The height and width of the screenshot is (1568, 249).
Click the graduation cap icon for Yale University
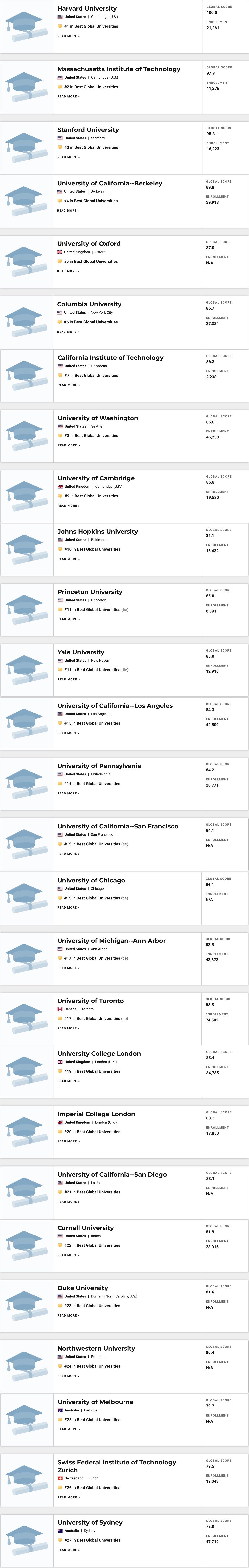click(26, 670)
